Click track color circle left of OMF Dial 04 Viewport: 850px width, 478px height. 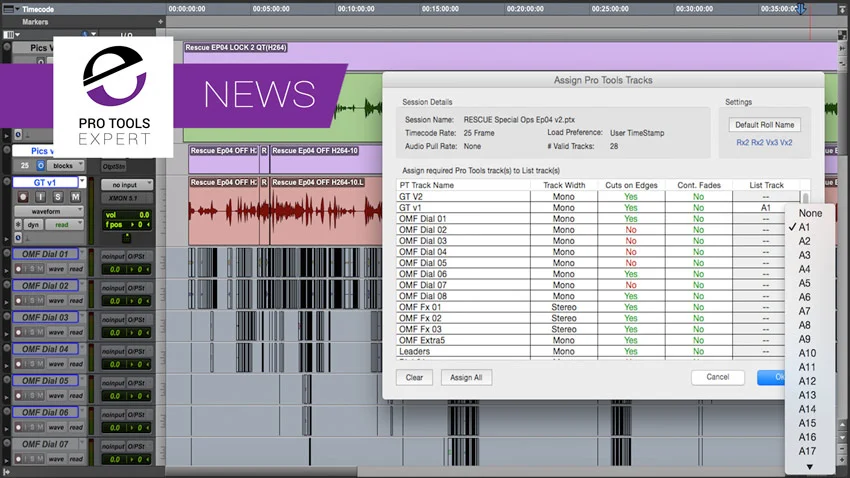[7, 348]
